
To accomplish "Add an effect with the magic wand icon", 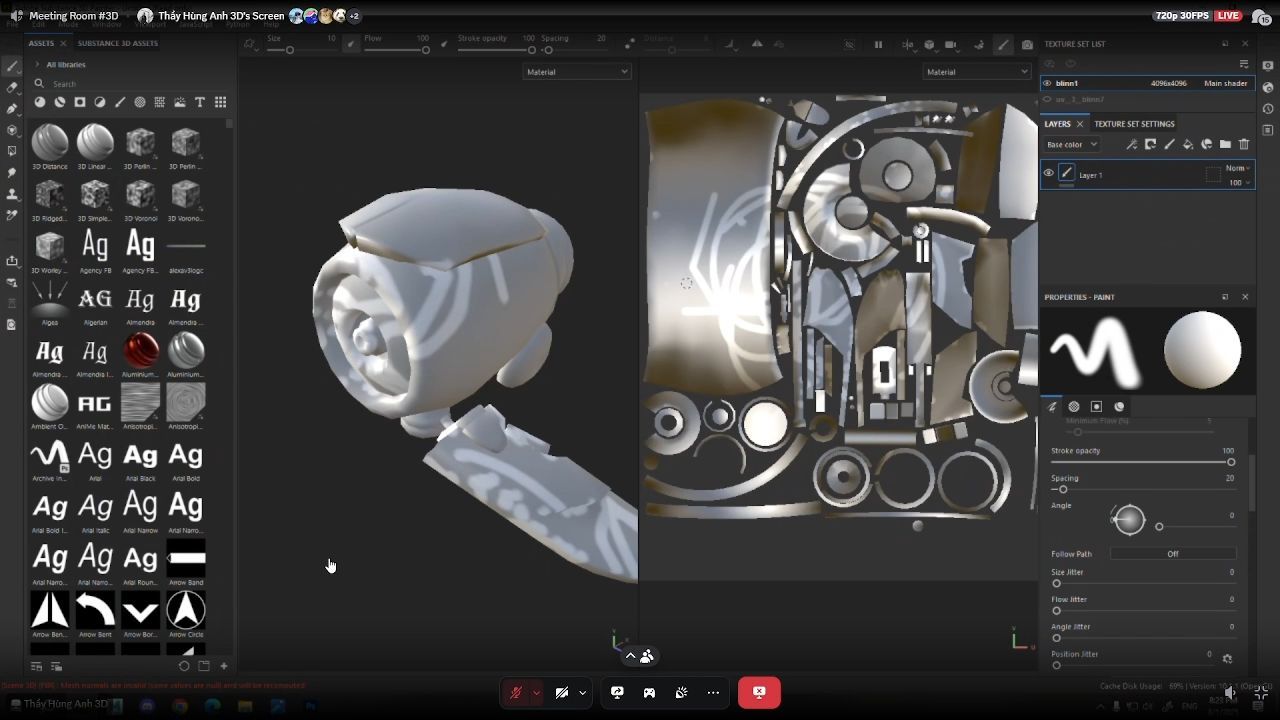I will 1132,145.
